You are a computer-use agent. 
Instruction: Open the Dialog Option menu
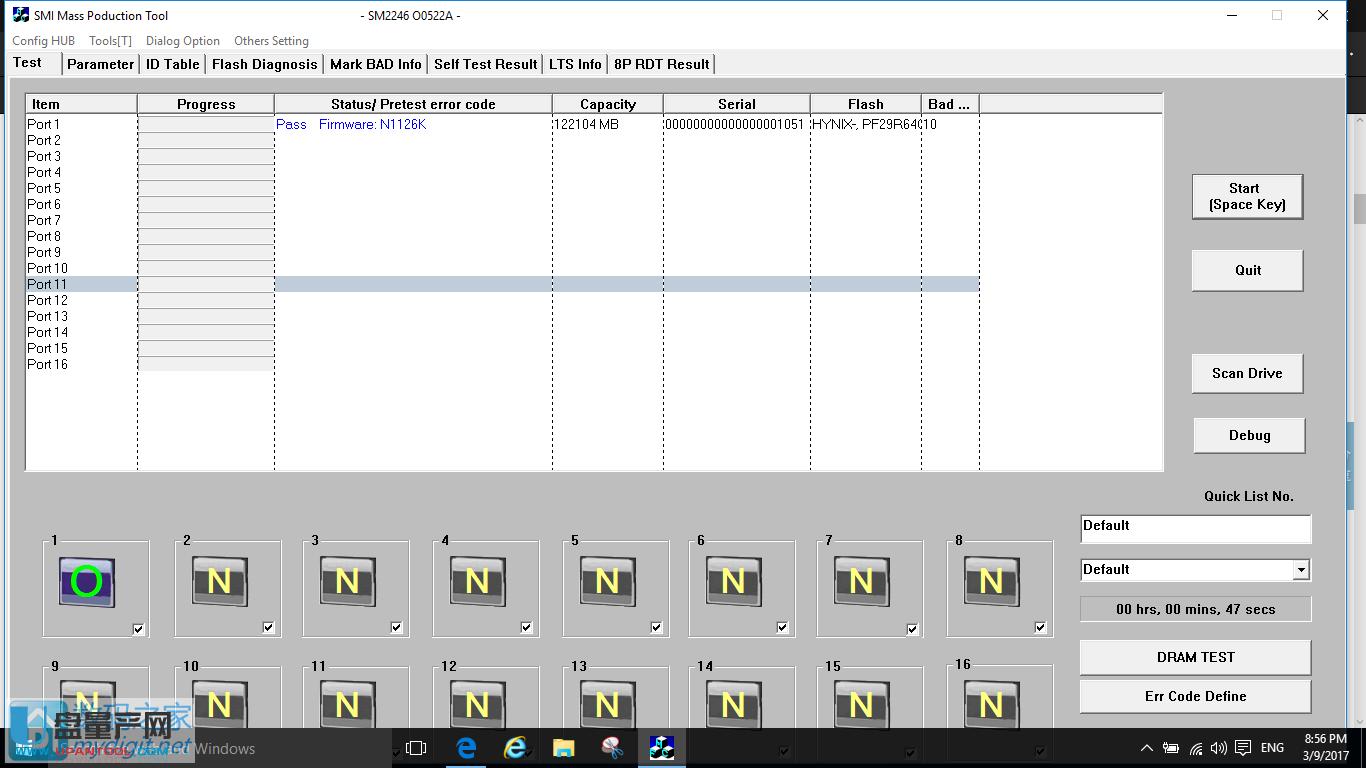tap(182, 41)
